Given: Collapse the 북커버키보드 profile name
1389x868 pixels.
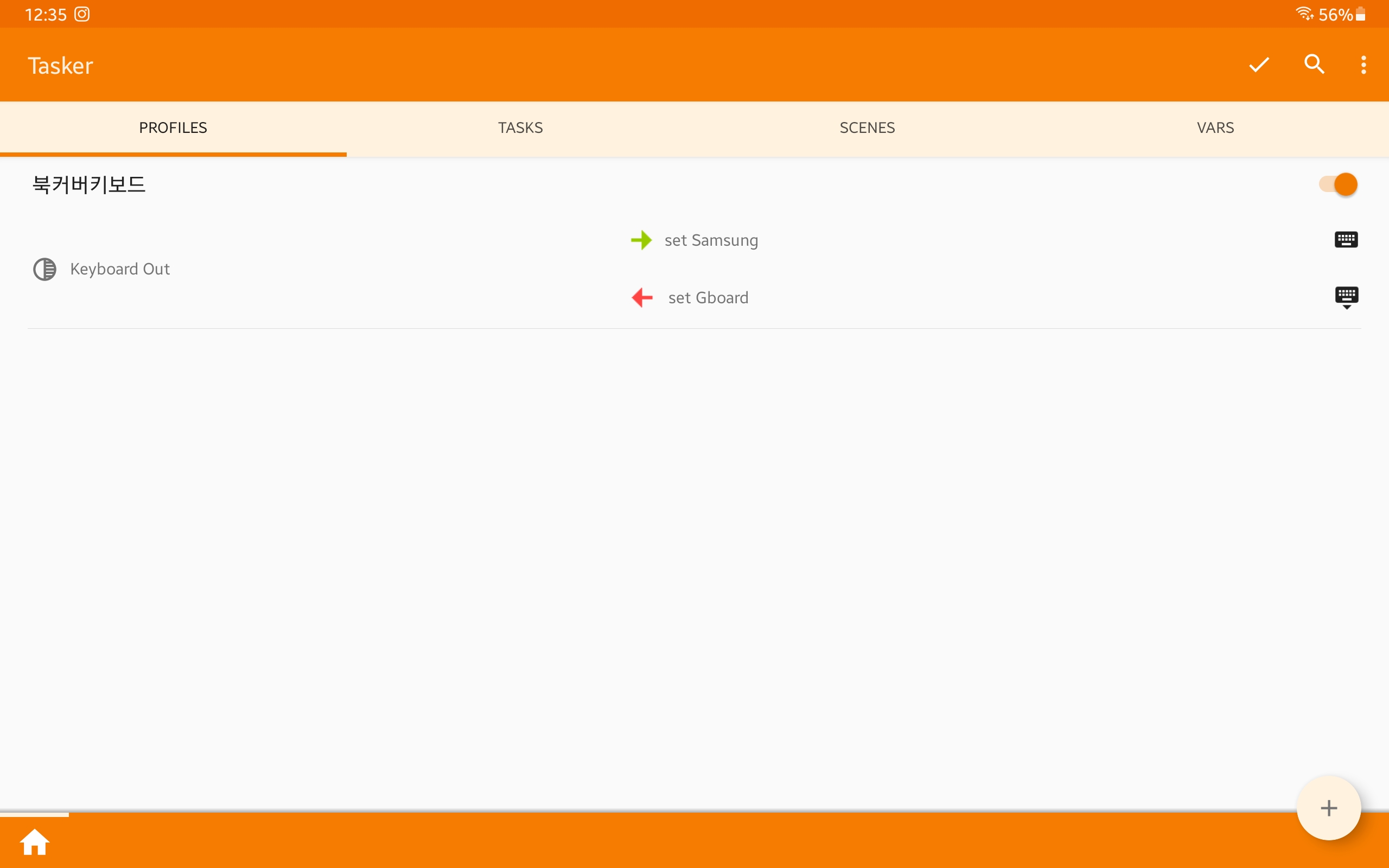Looking at the screenshot, I should tap(89, 184).
